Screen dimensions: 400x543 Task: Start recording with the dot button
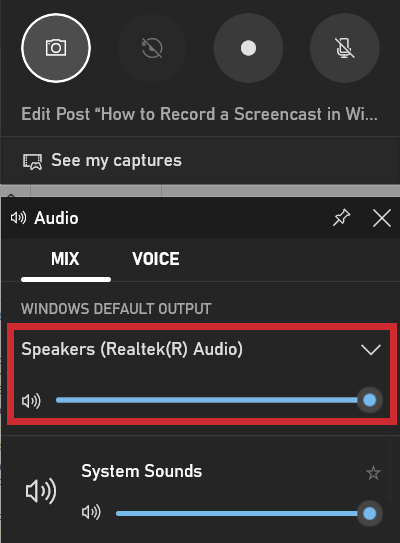click(x=248, y=48)
